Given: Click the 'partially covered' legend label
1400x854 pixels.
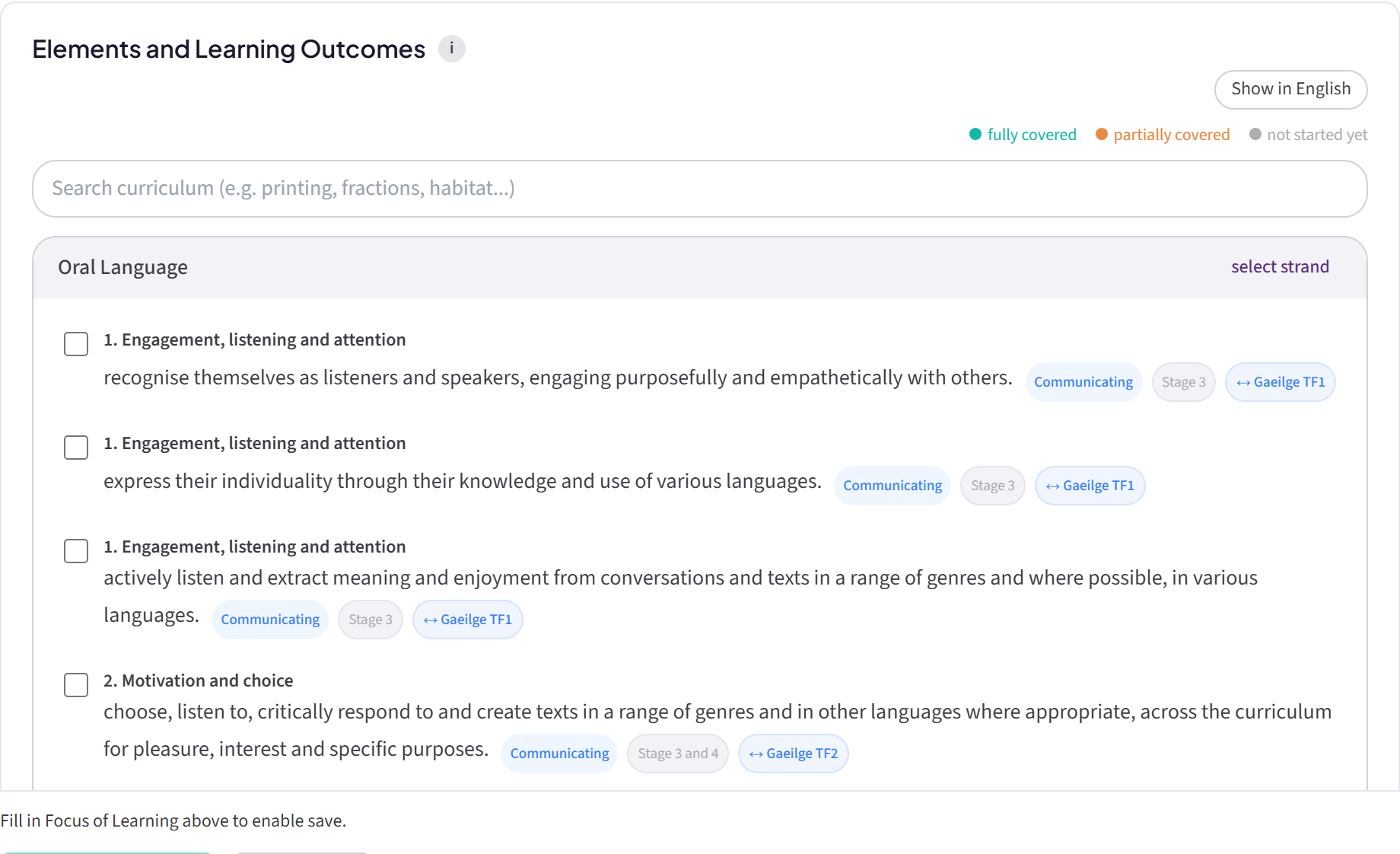Looking at the screenshot, I should pos(1171,135).
